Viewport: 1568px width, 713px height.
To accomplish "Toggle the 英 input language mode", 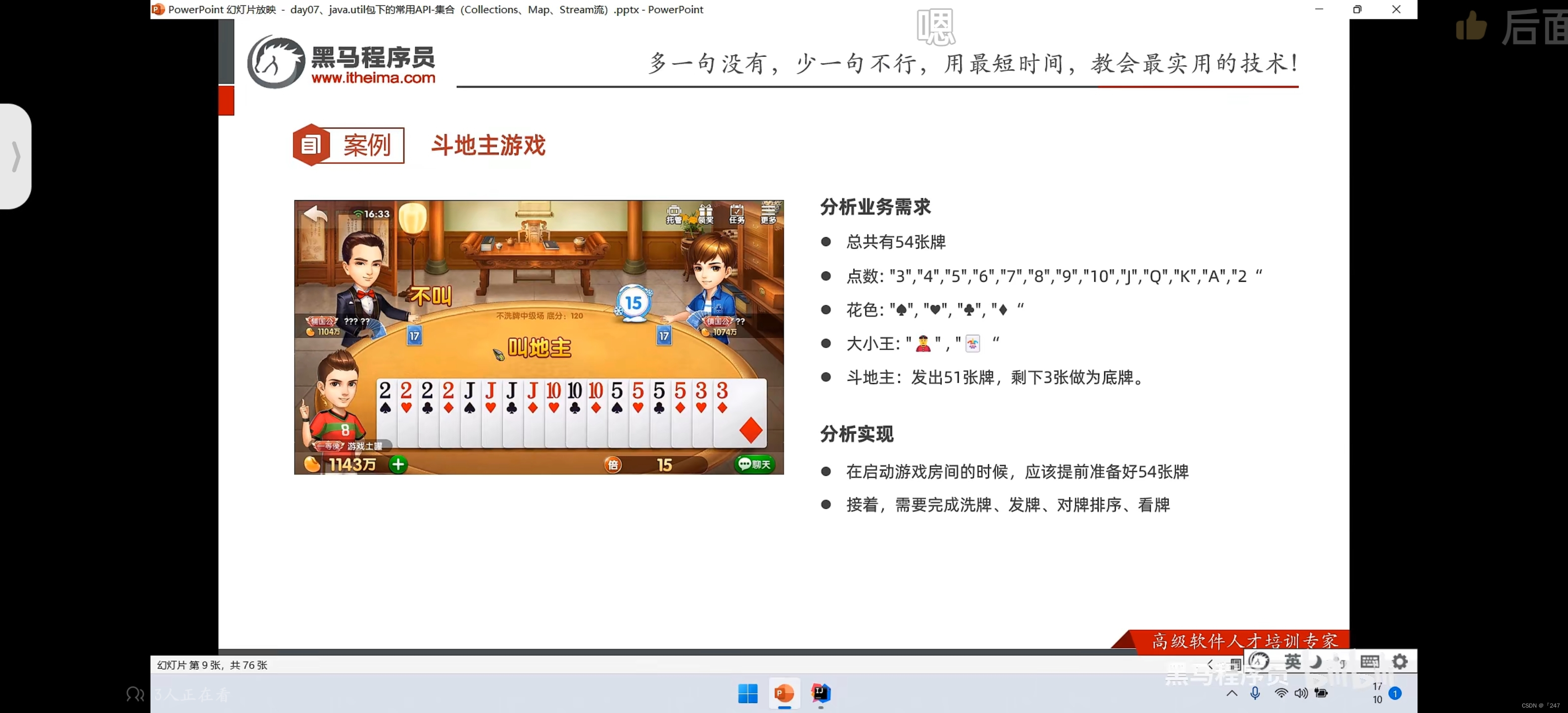I will click(x=1292, y=661).
